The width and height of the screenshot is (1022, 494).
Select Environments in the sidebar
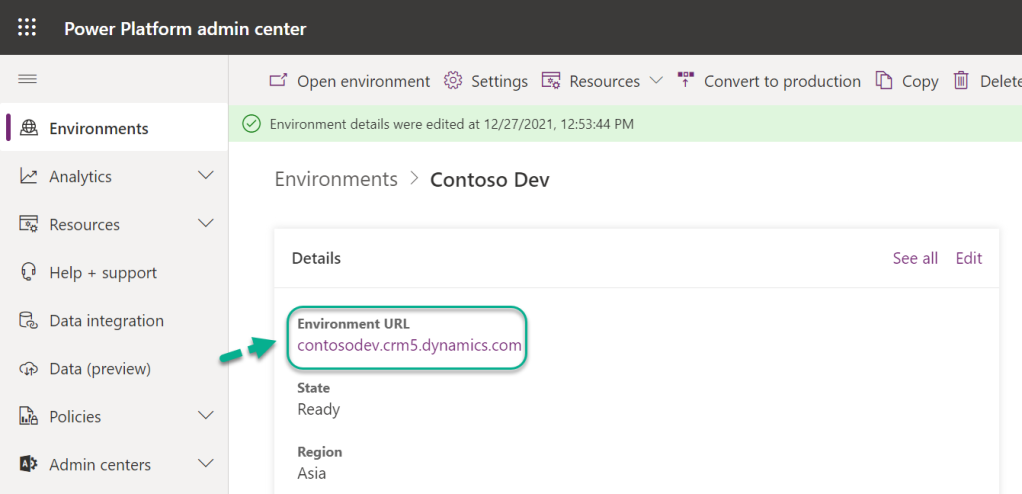click(x=114, y=128)
